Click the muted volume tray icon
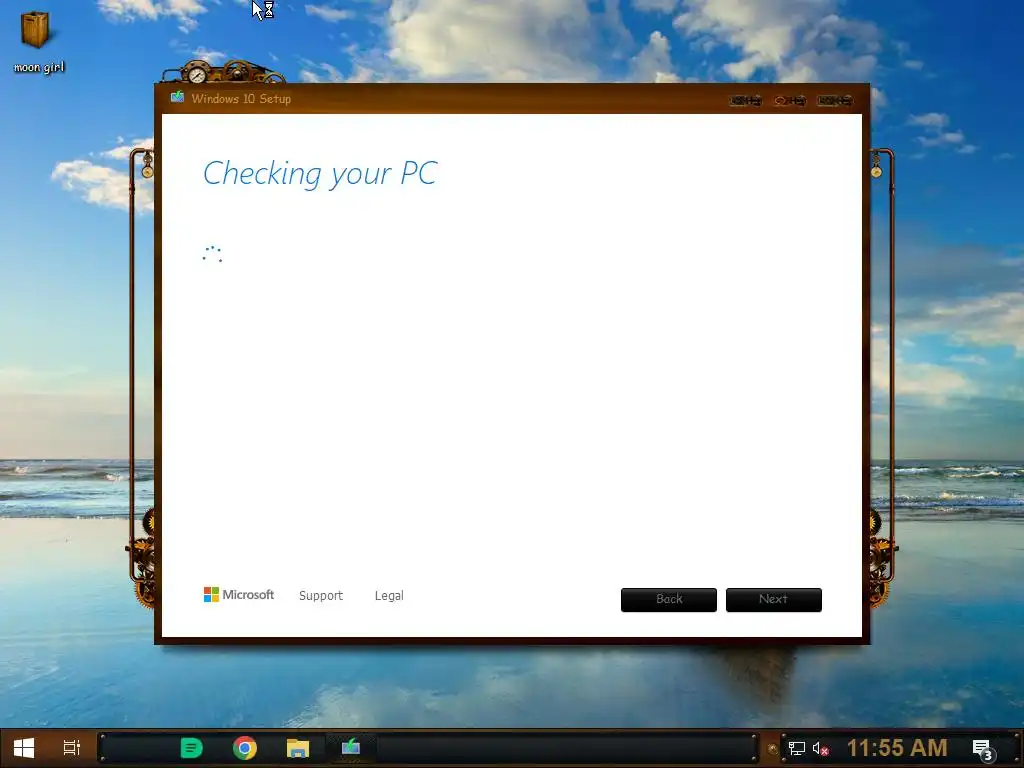This screenshot has width=1024, height=768. (820, 748)
